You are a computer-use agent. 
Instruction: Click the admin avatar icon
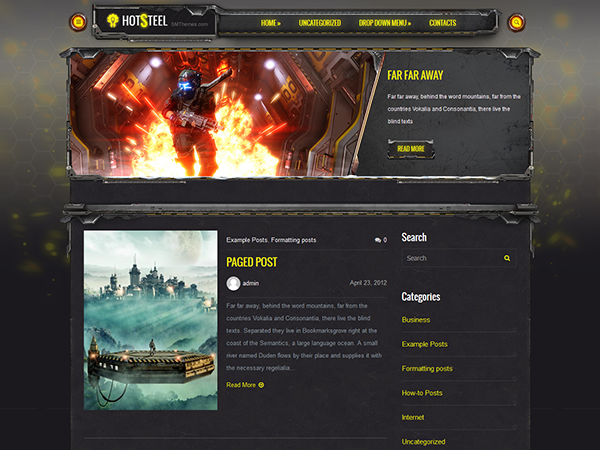click(233, 284)
